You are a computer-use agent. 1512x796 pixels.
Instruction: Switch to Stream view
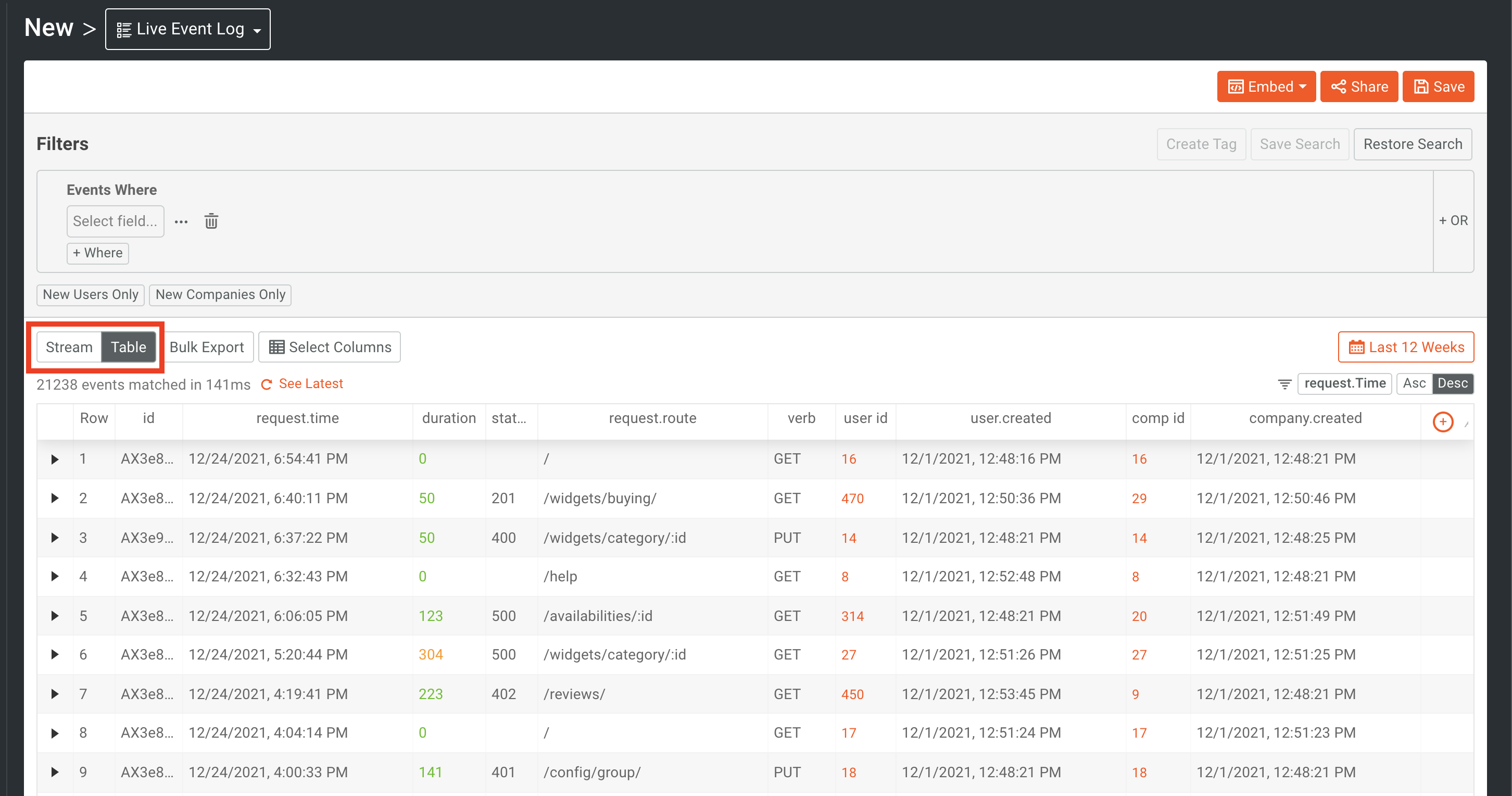pos(69,347)
